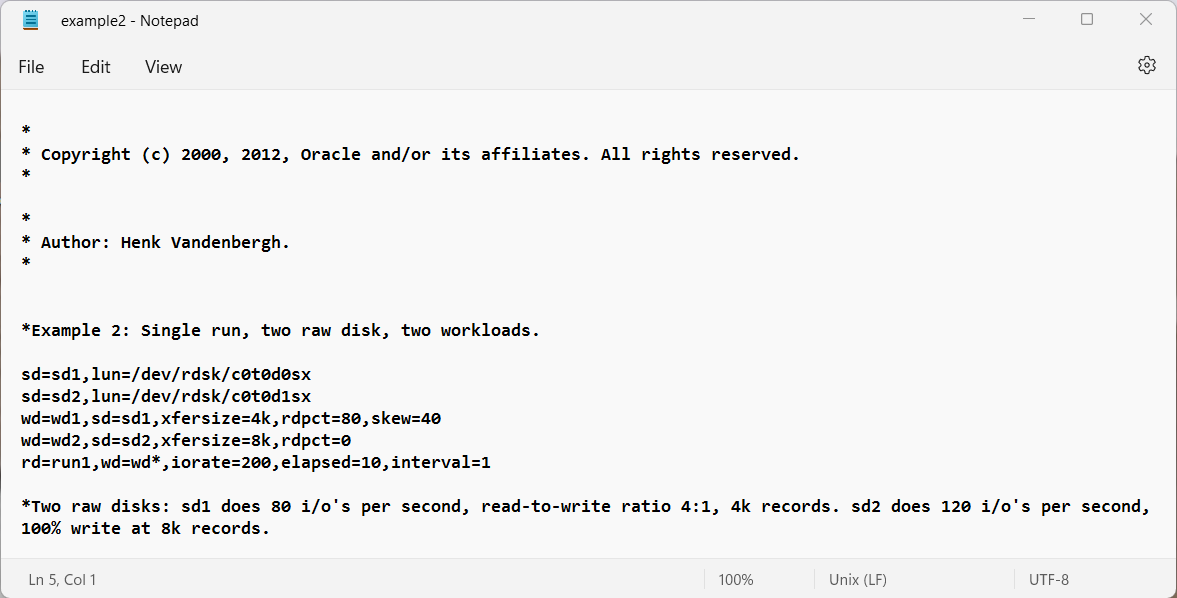This screenshot has width=1177, height=598.
Task: Click the 100% zoom level indicator
Action: click(x=736, y=579)
